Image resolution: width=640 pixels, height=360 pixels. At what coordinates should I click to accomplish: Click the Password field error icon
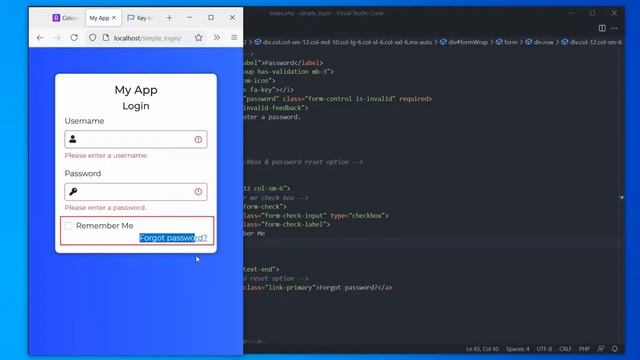[x=198, y=191]
